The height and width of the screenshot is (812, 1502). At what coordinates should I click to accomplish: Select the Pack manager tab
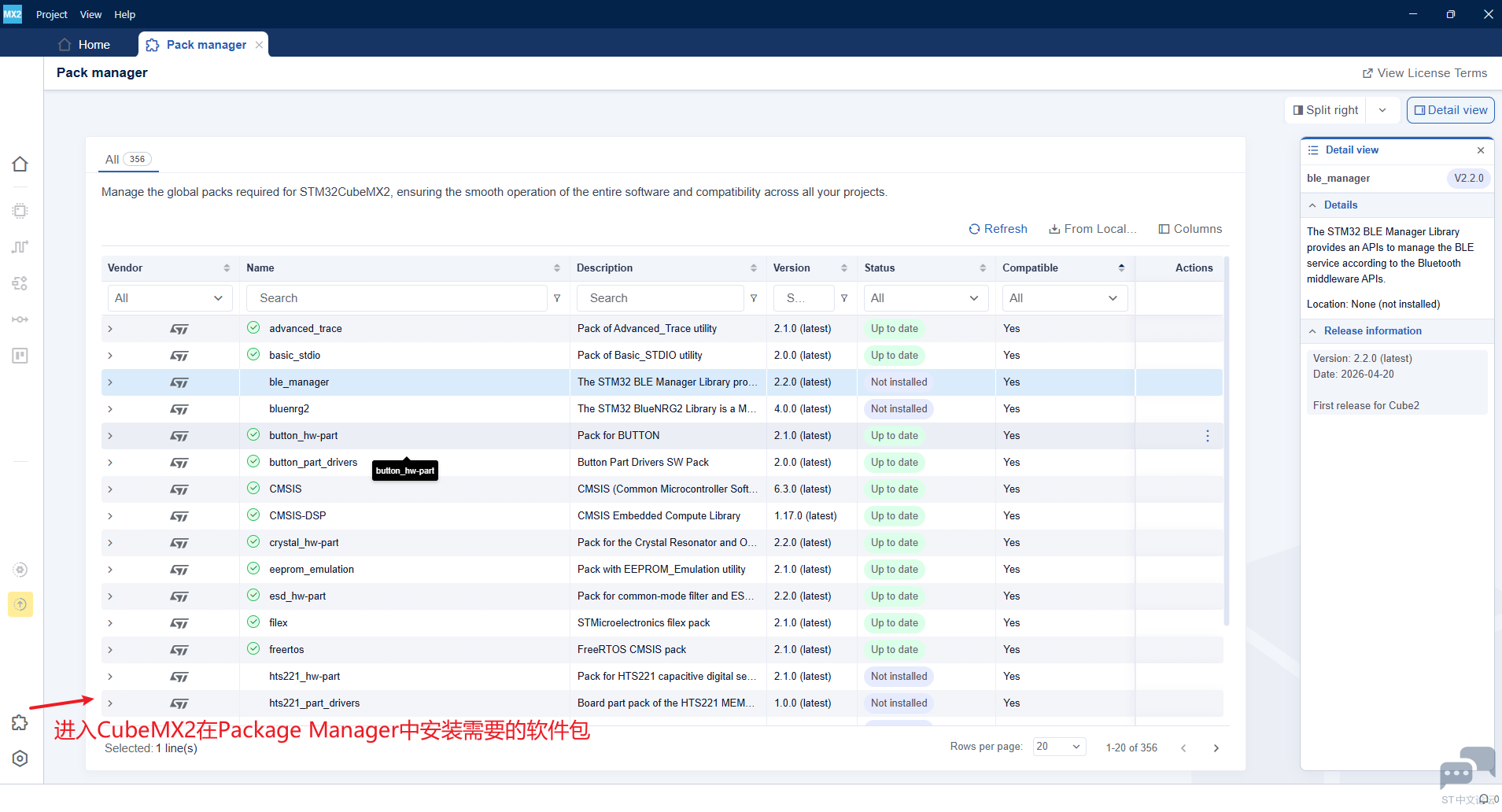pyautogui.click(x=203, y=45)
